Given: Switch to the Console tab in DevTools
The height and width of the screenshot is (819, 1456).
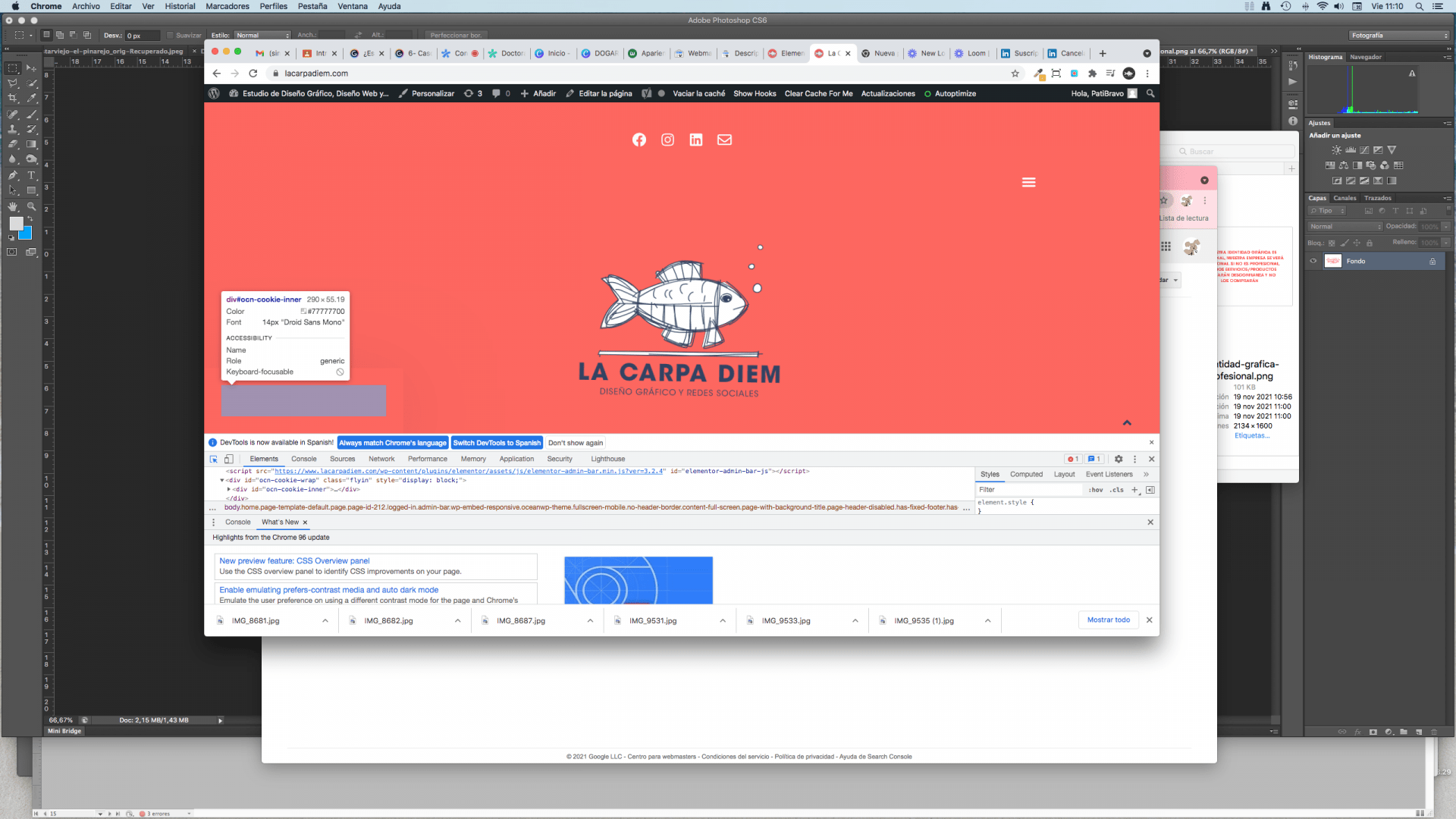Looking at the screenshot, I should tap(304, 460).
